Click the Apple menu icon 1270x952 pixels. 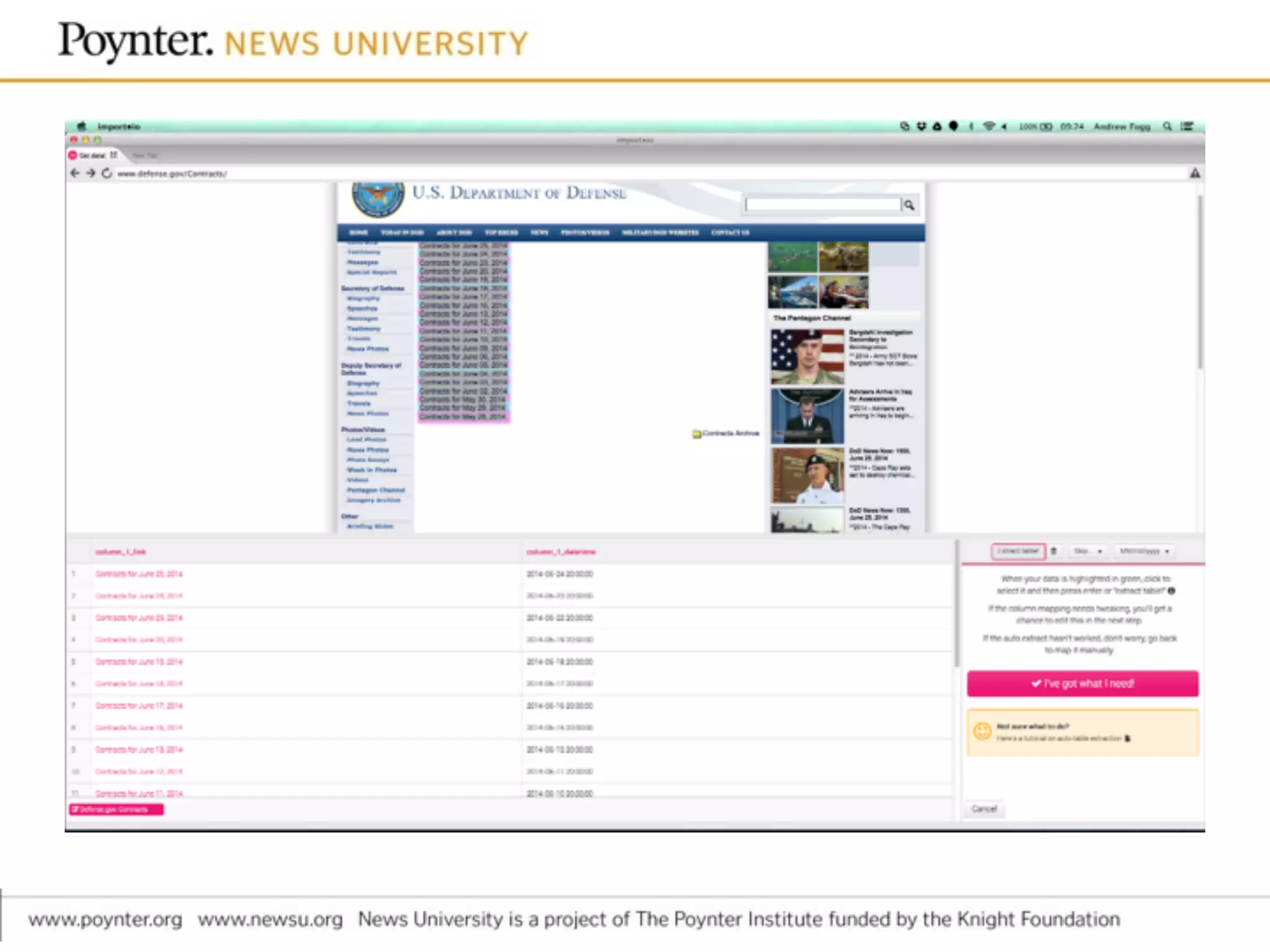(x=81, y=126)
